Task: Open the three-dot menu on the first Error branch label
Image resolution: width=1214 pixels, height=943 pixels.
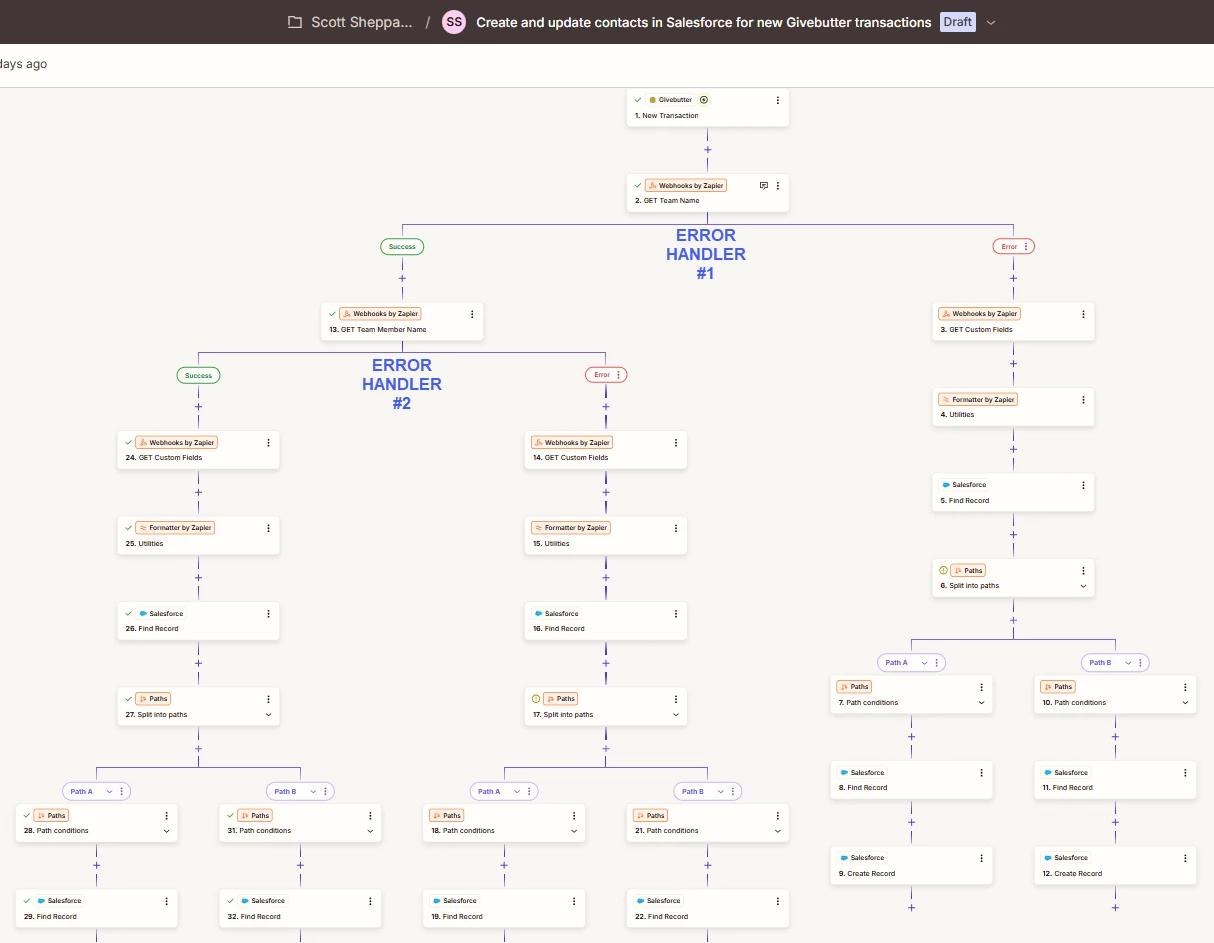Action: [x=1026, y=246]
